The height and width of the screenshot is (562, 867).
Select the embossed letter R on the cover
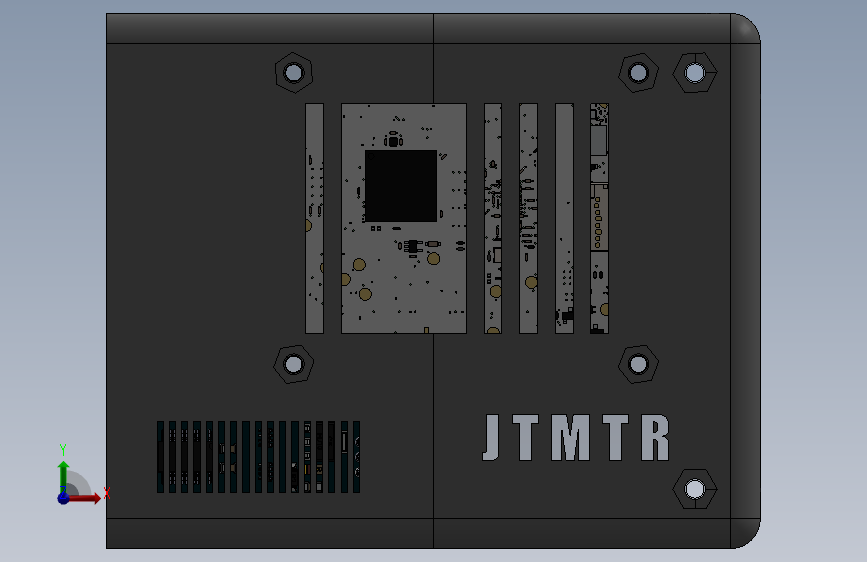pos(655,438)
